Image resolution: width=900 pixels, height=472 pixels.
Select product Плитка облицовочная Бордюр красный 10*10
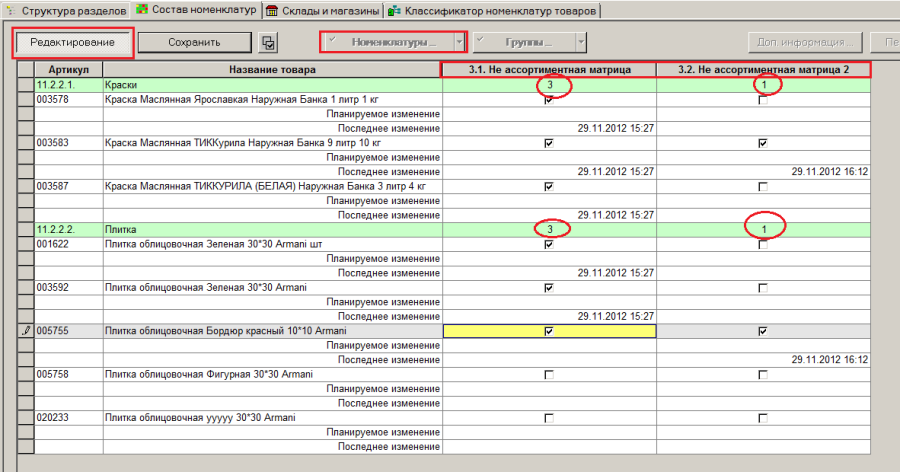(x=273, y=331)
